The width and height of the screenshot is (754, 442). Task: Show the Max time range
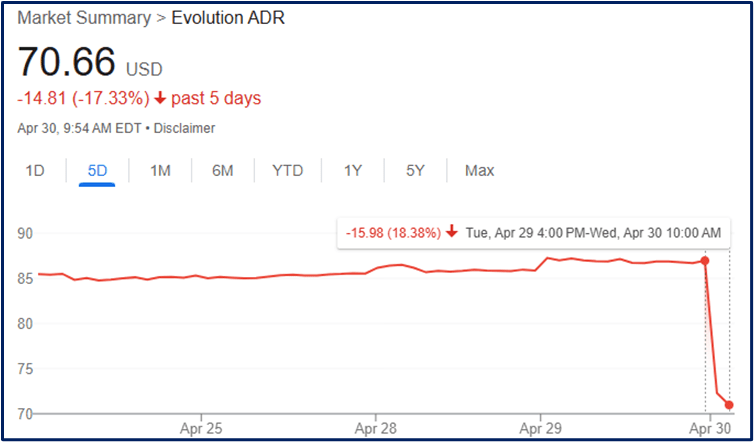point(479,171)
